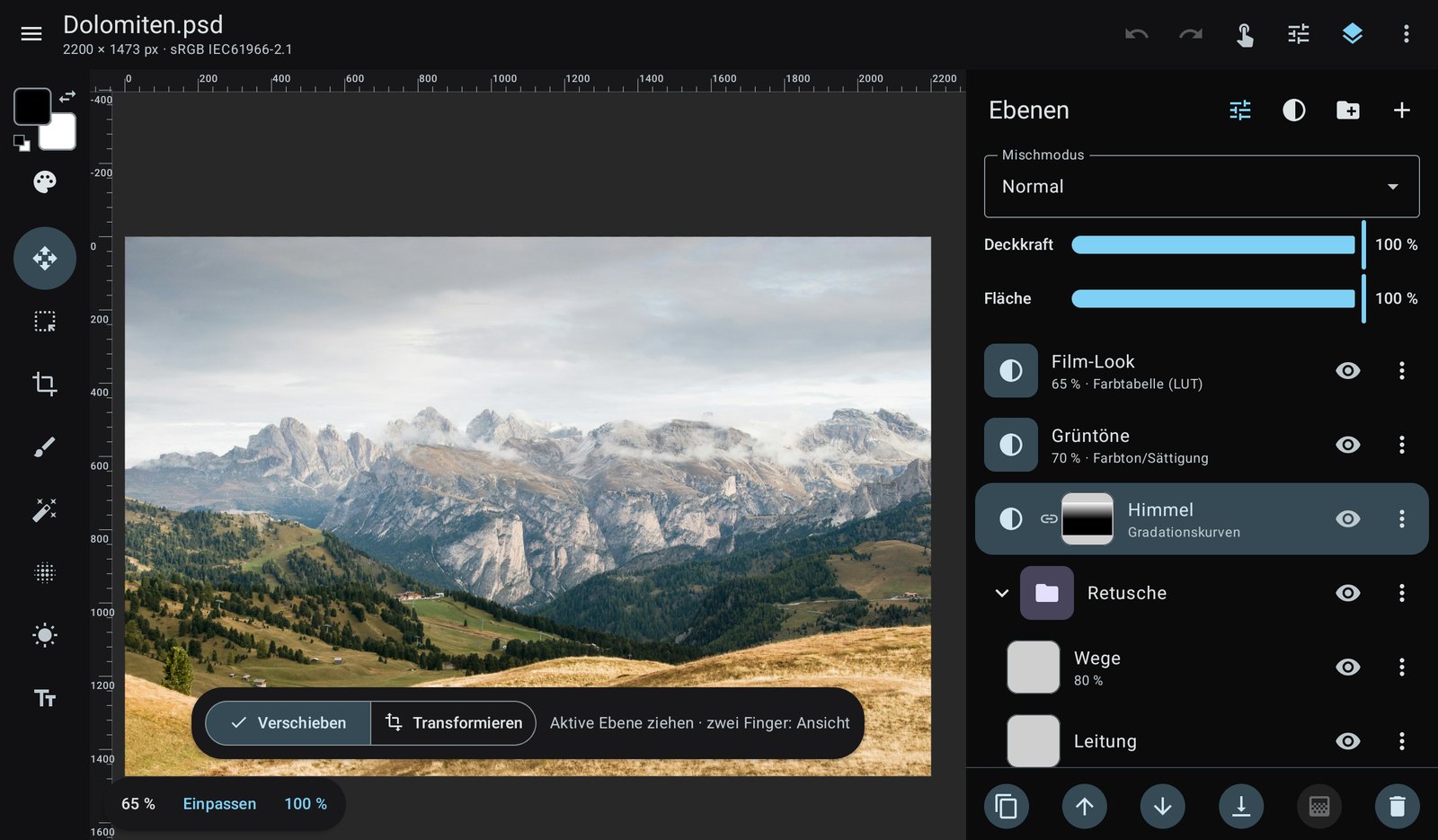
Task: Create new layer group folder
Action: coord(1347,111)
